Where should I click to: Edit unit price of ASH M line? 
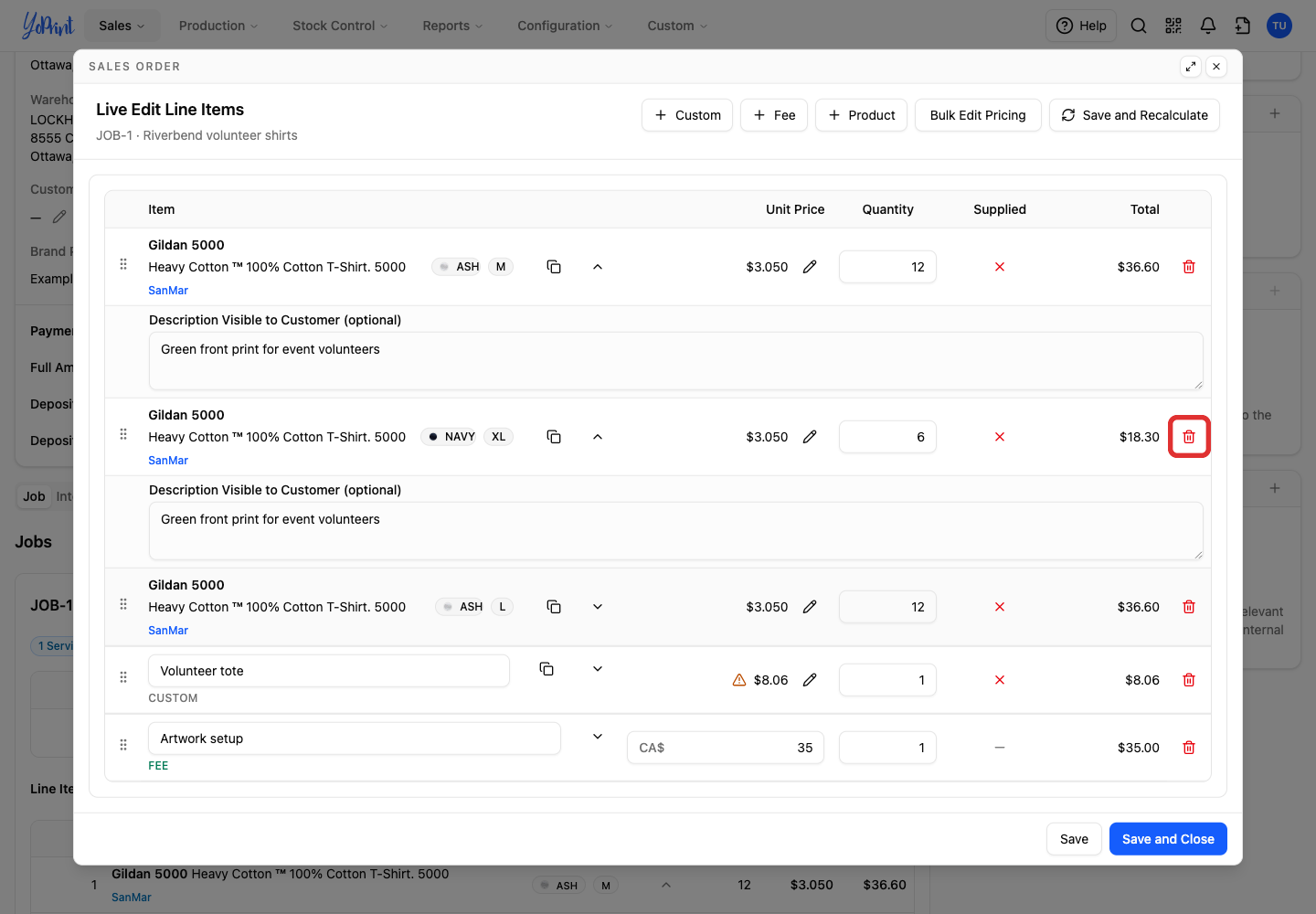(810, 267)
